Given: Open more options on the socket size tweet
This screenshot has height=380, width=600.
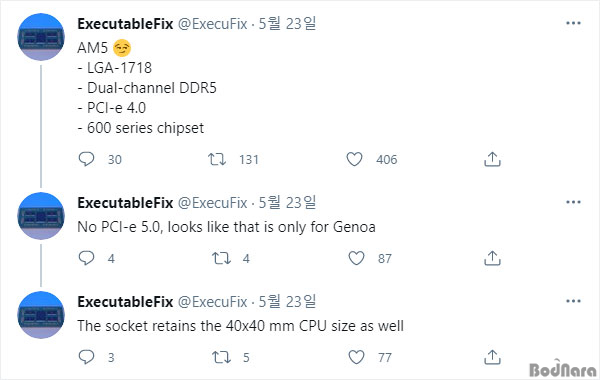Looking at the screenshot, I should (573, 301).
